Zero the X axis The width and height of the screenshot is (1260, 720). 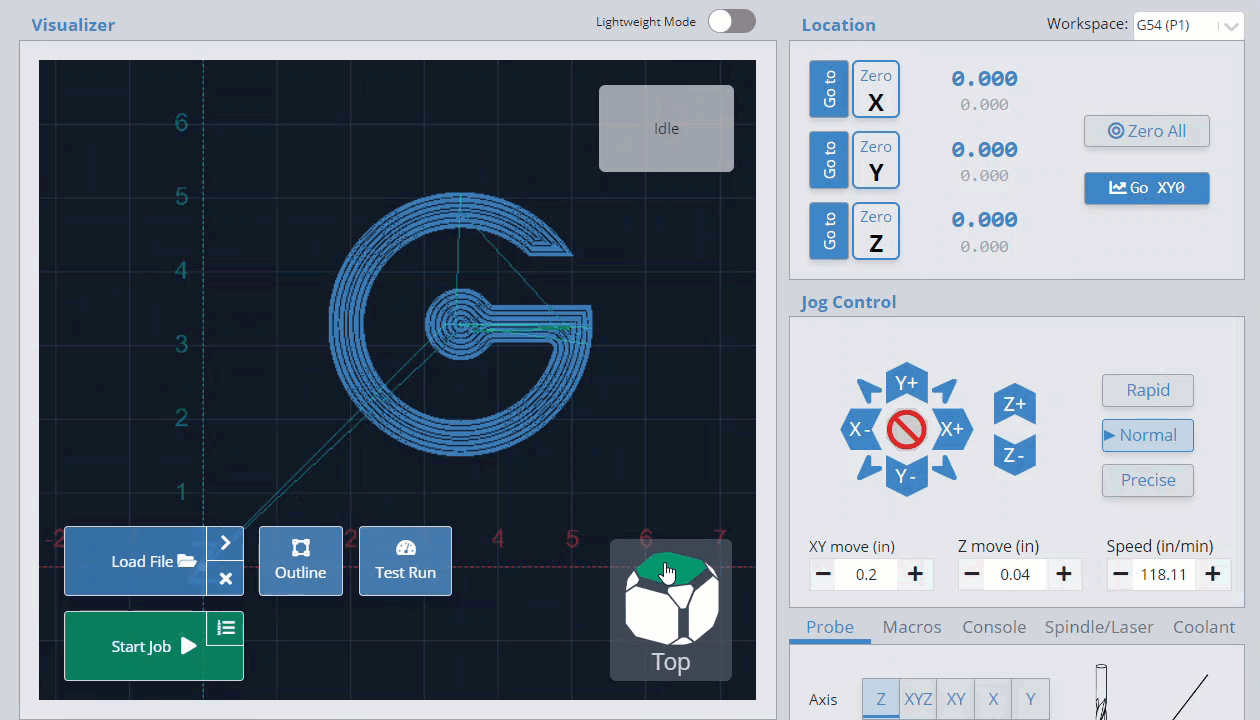click(x=876, y=89)
